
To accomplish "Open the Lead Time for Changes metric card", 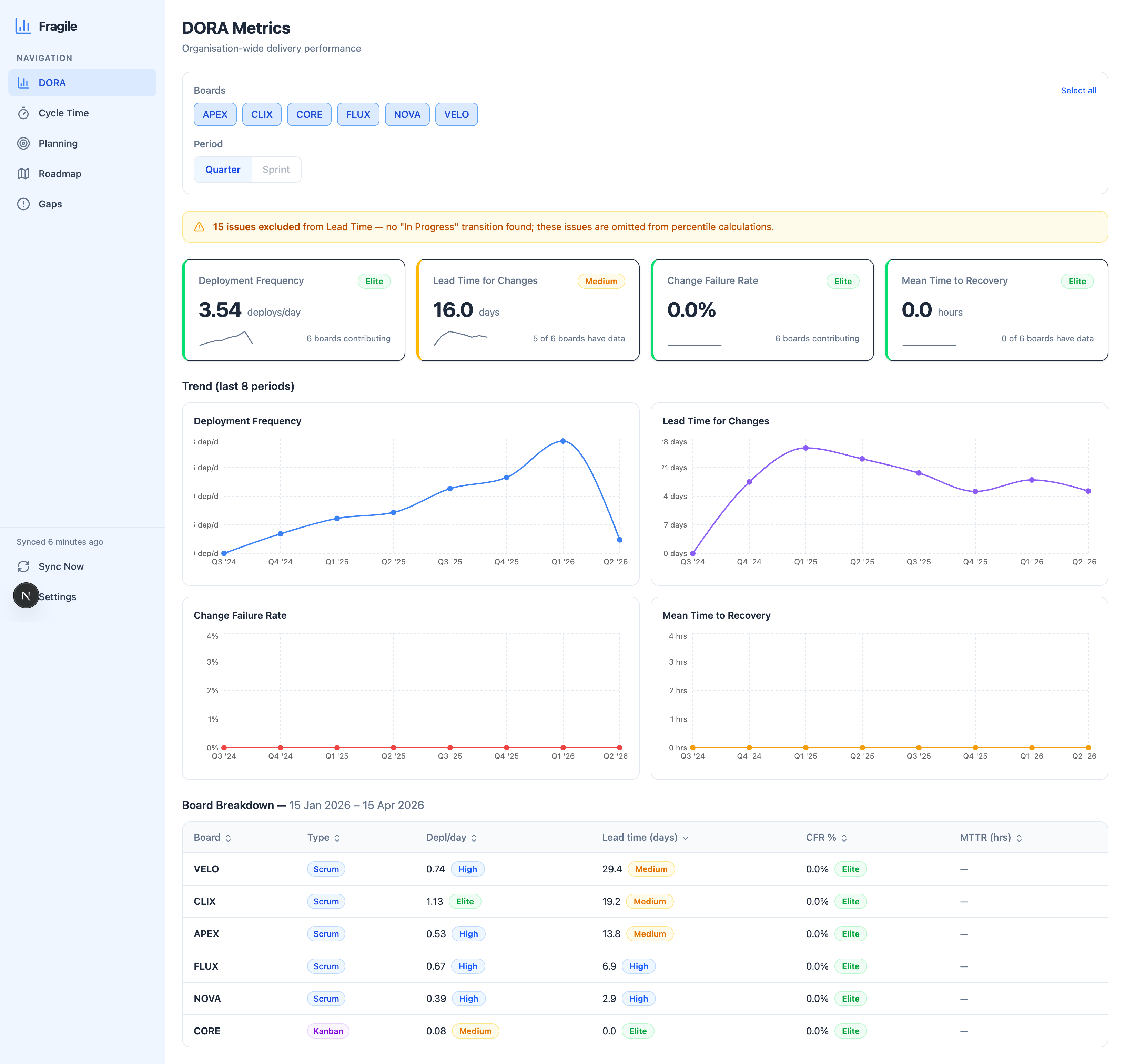I will (x=528, y=310).
